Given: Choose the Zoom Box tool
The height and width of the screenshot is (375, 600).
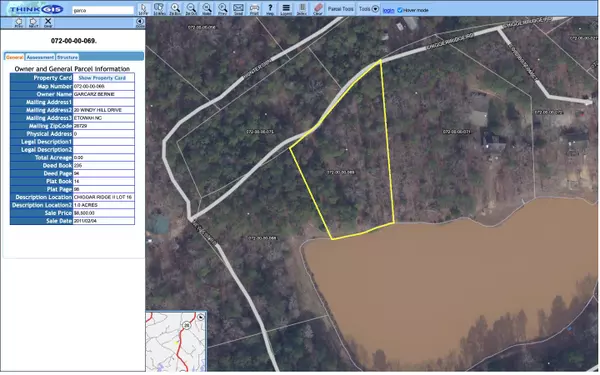Looking at the screenshot, I should 175,9.
